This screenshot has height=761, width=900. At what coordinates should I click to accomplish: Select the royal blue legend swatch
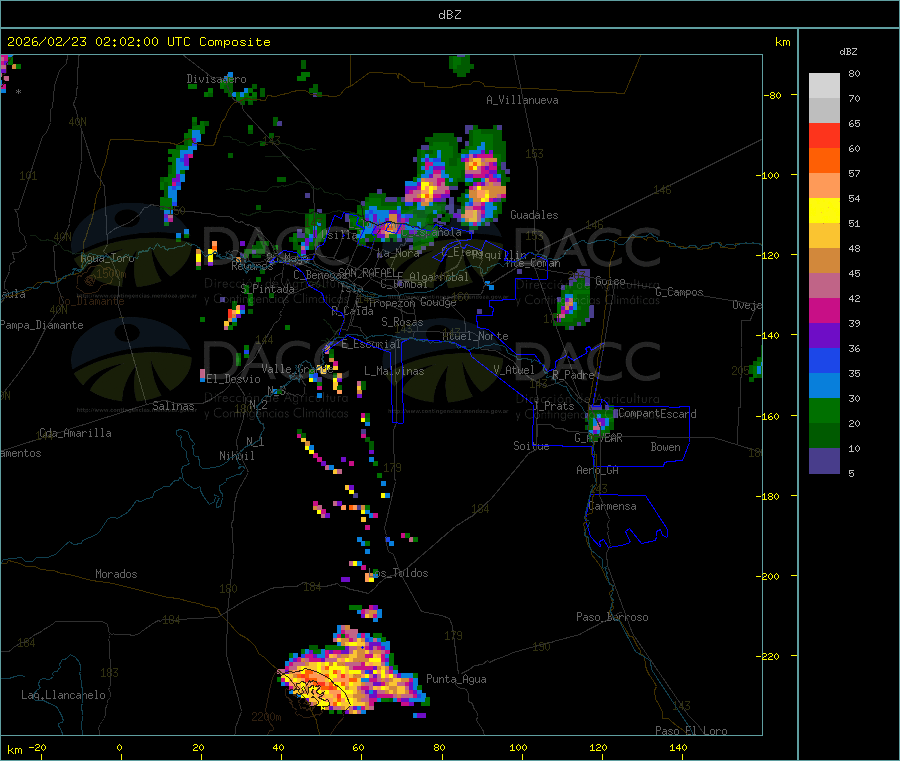824,360
